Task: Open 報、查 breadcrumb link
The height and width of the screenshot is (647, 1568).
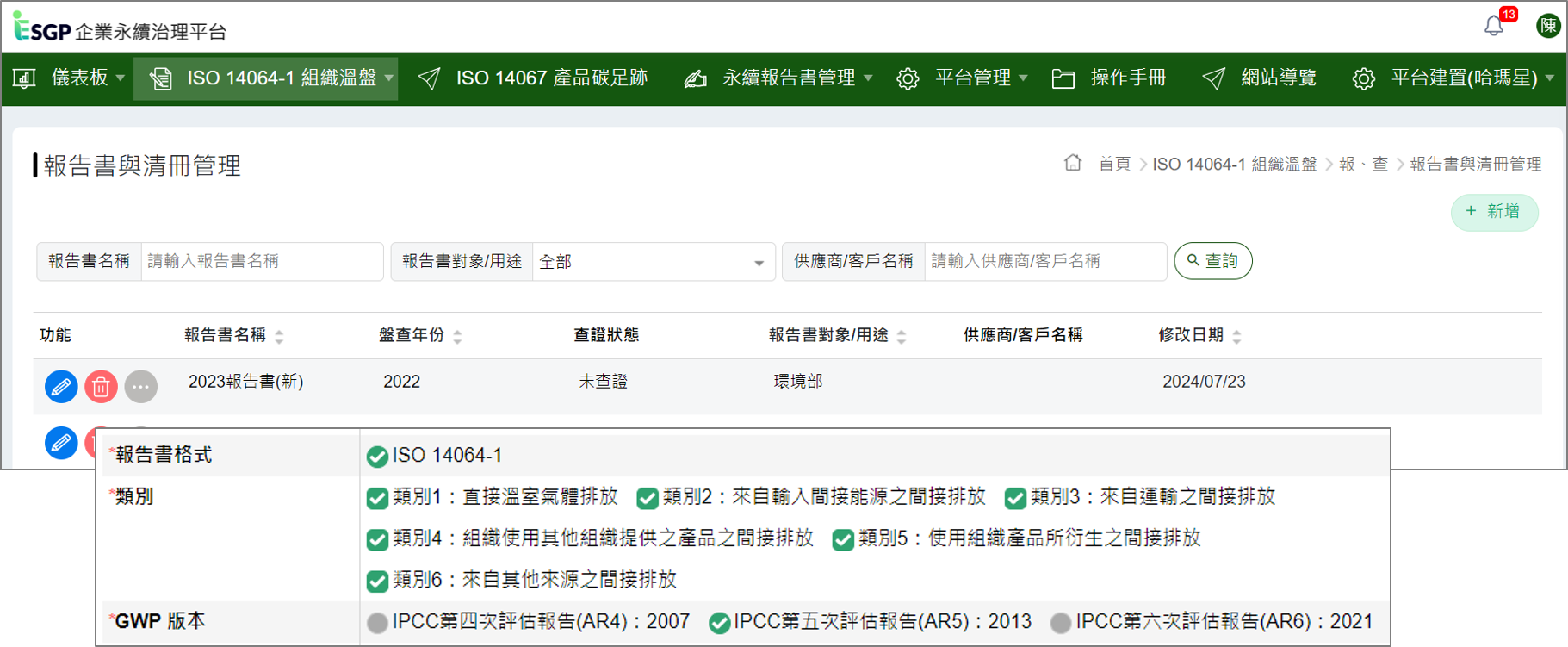Action: coord(1363,164)
